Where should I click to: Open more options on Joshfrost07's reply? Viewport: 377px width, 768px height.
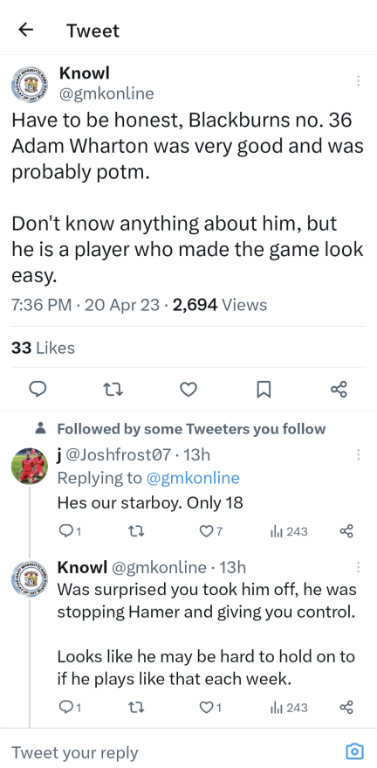[x=358, y=455]
